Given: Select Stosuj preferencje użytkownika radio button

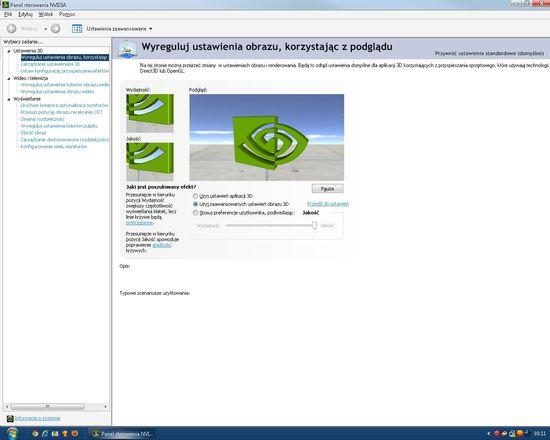Looking at the screenshot, I should pos(195,213).
